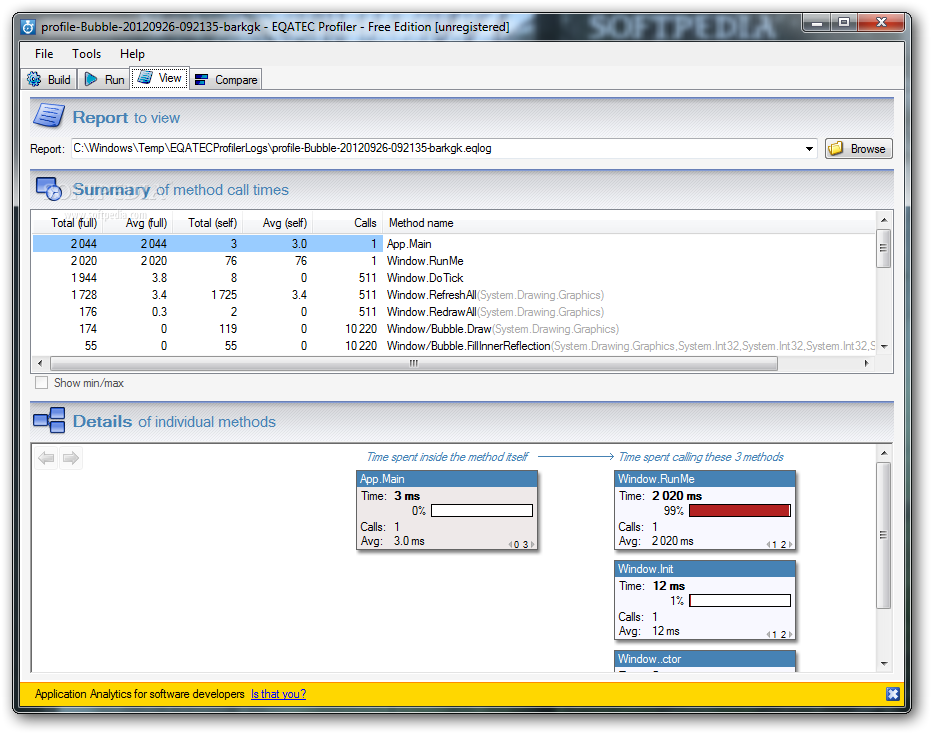Select the Window/Bubble.FillInnerReflection row

[454, 346]
